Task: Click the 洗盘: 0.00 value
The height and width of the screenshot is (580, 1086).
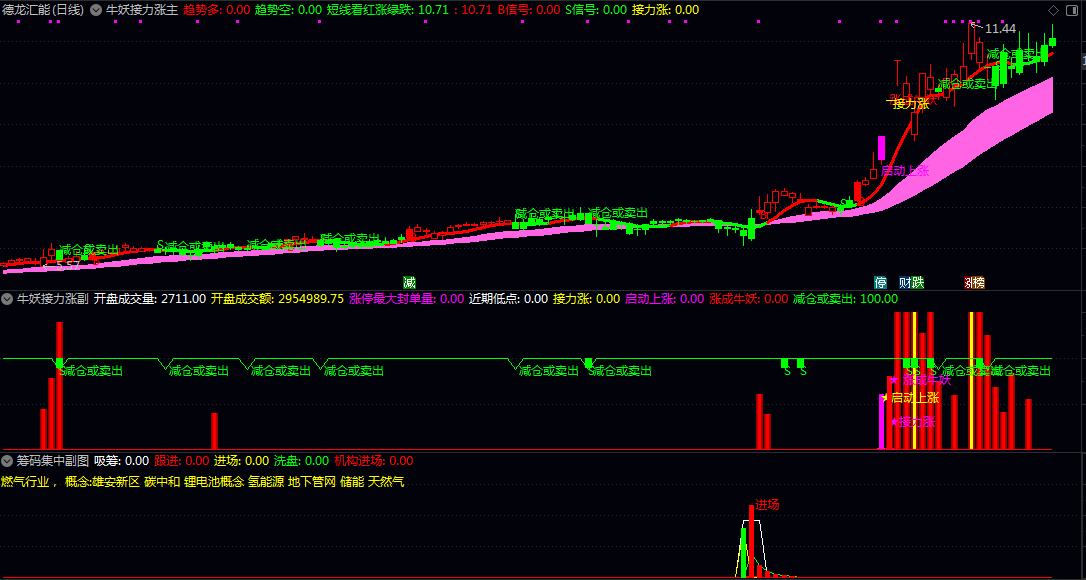Action: click(301, 461)
